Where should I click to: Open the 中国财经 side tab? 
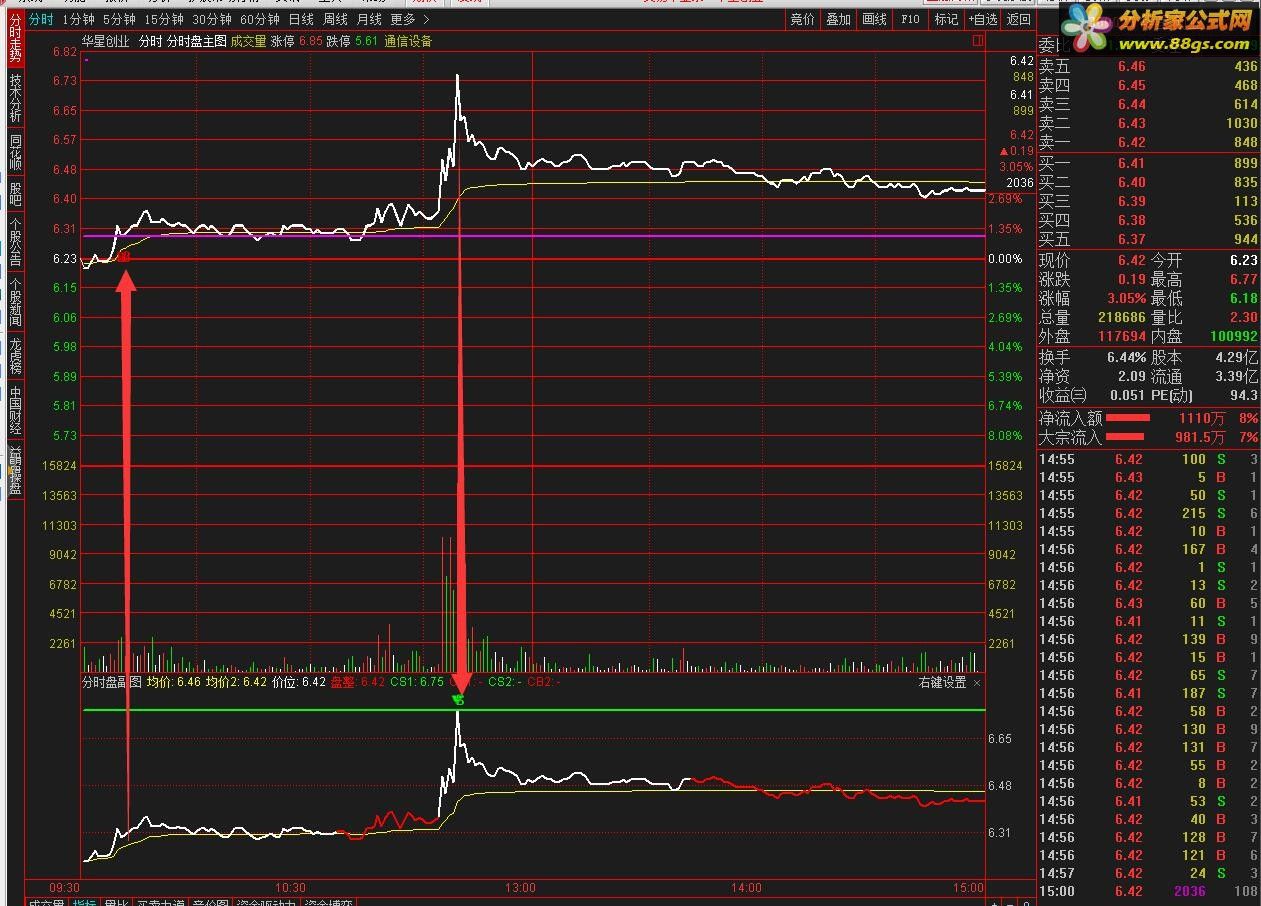pos(15,409)
